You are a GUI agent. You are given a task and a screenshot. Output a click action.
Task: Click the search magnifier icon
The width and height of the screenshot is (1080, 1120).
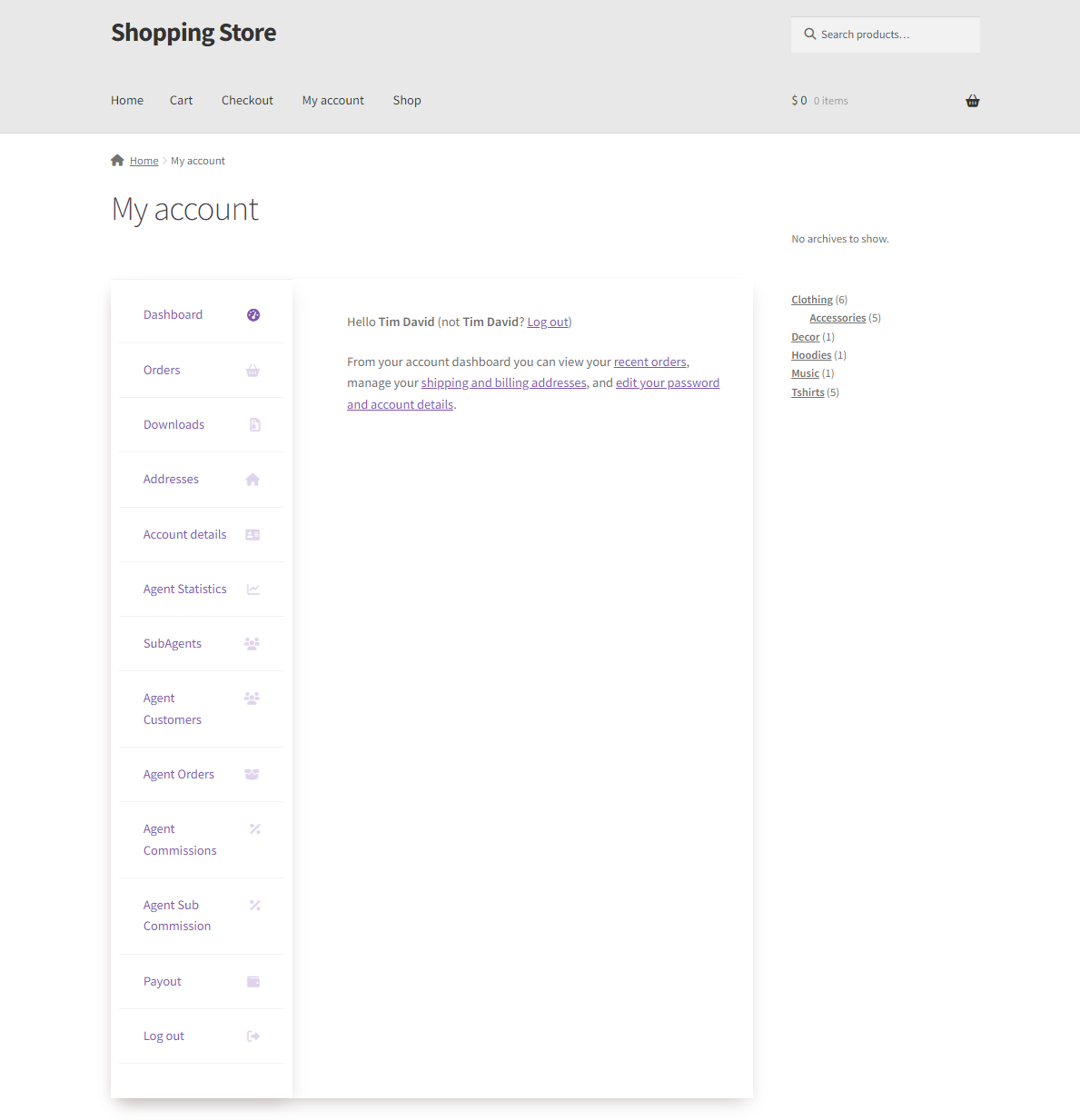click(810, 35)
